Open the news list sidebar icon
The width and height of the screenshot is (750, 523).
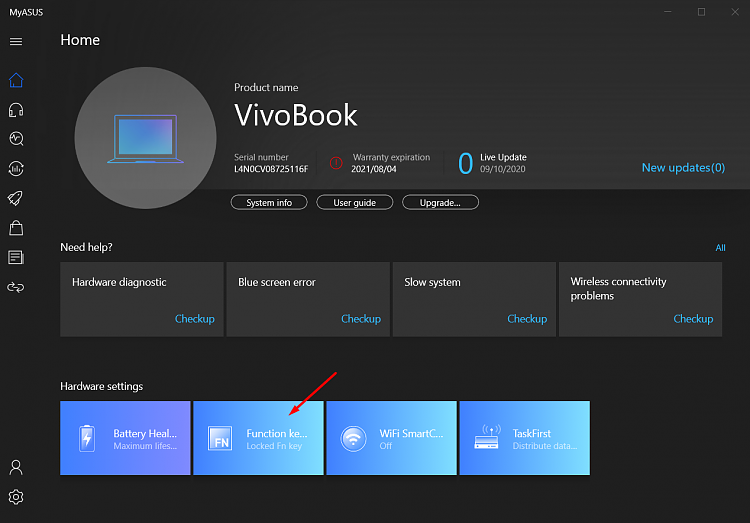coord(16,257)
